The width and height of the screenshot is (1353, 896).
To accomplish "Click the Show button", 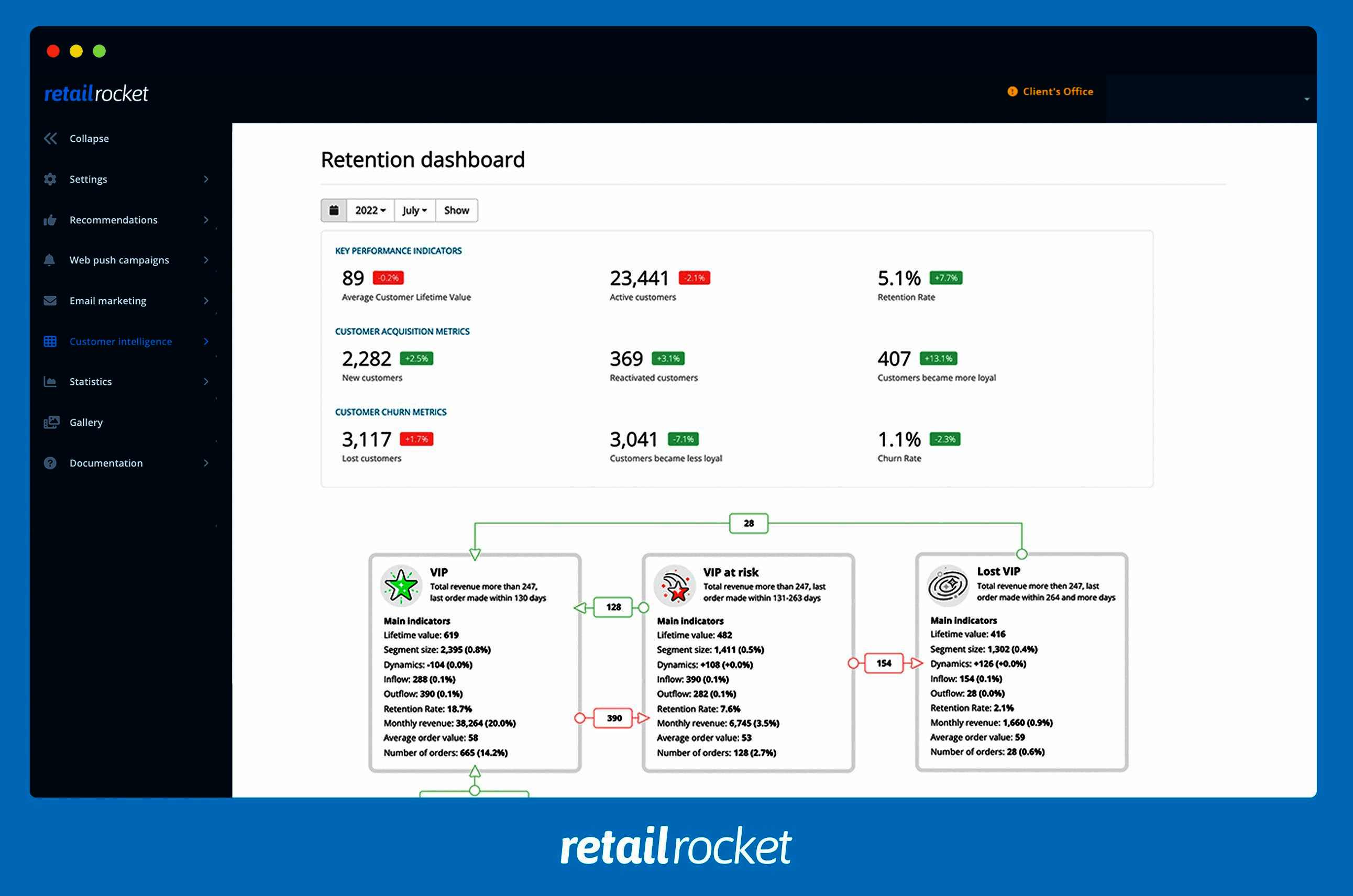I will pos(456,211).
